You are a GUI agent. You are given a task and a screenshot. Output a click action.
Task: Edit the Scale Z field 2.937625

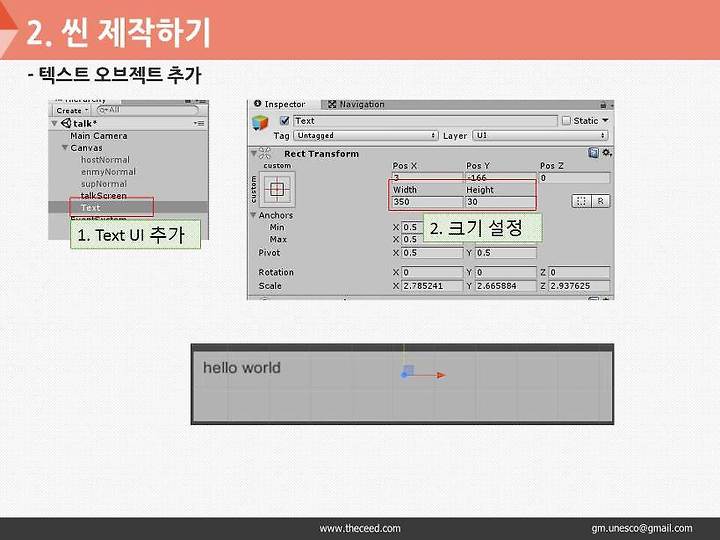579,286
